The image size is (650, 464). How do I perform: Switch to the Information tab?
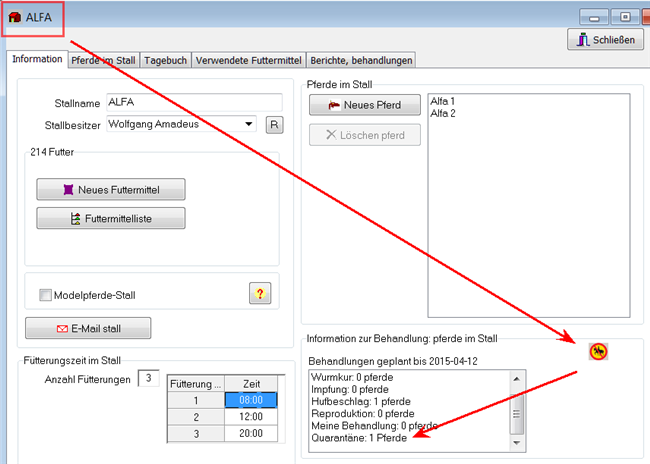point(37,59)
